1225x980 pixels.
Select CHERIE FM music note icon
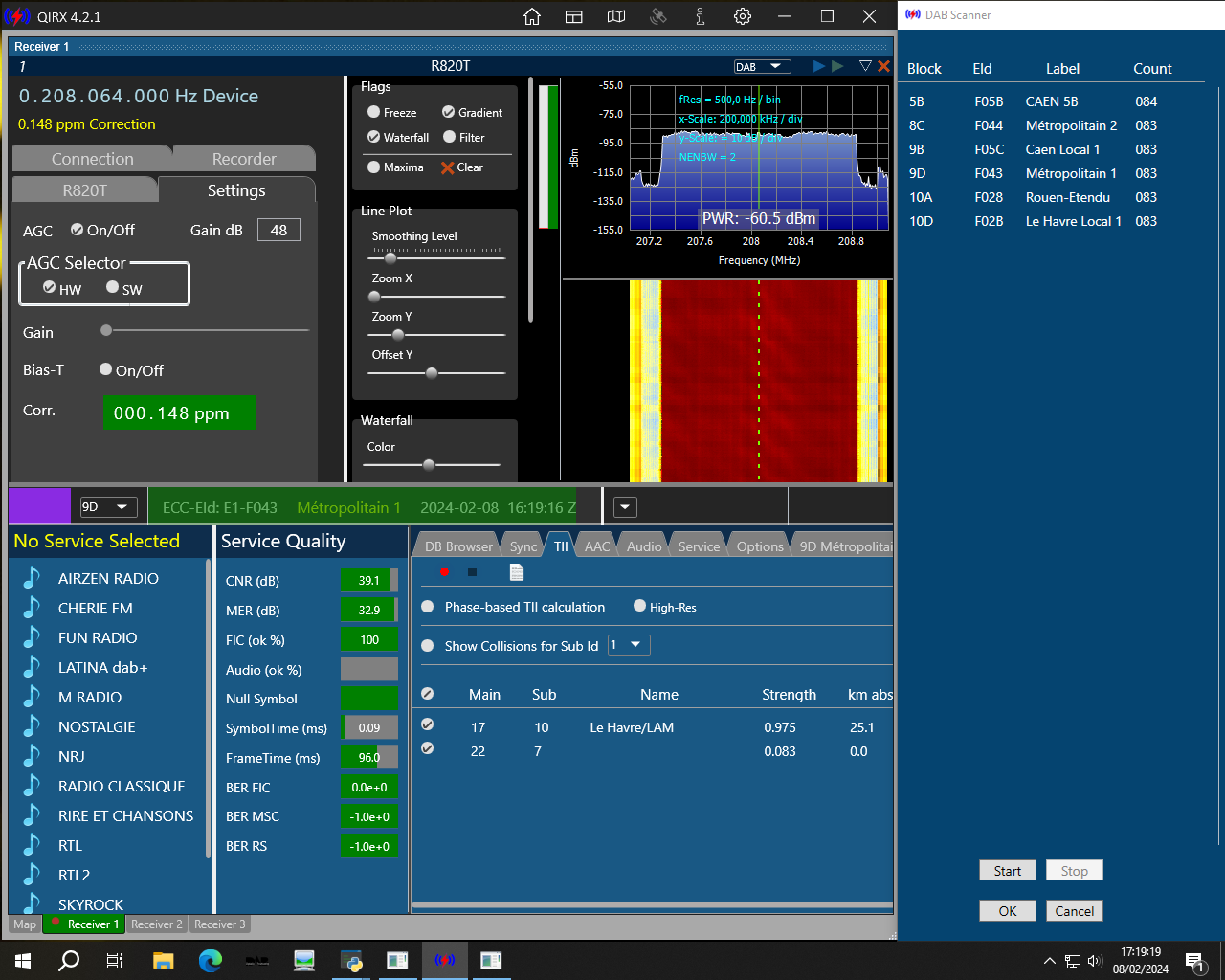pos(32,608)
